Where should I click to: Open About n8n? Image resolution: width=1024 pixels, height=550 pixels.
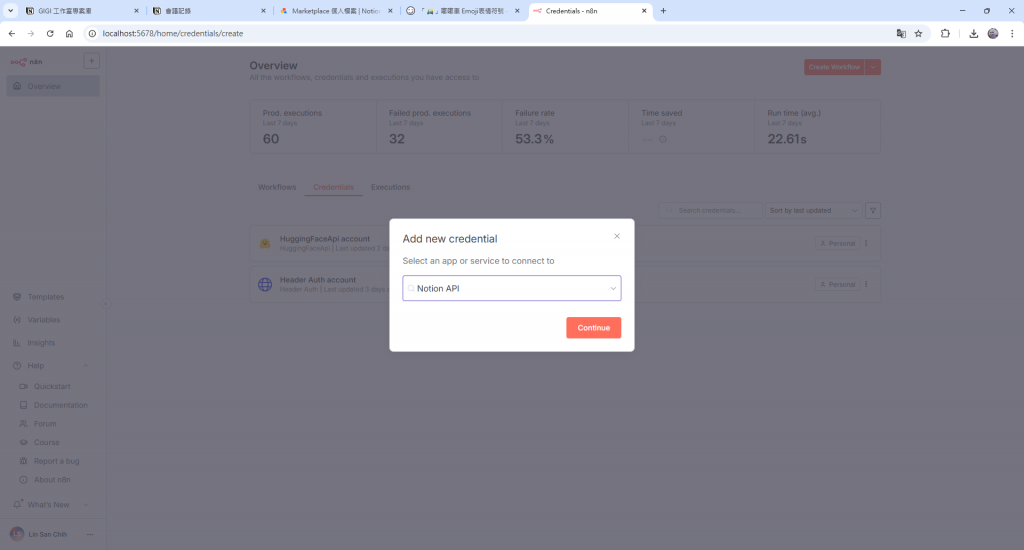(x=52, y=479)
